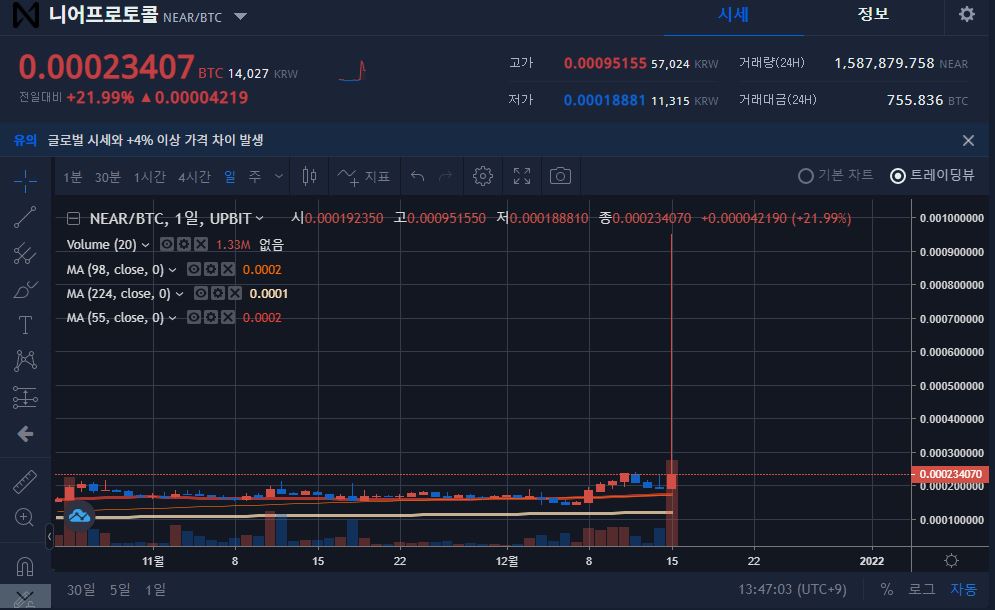
Task: Click the time zone 13:47:03 (UTC+9)
Action: tap(792, 590)
